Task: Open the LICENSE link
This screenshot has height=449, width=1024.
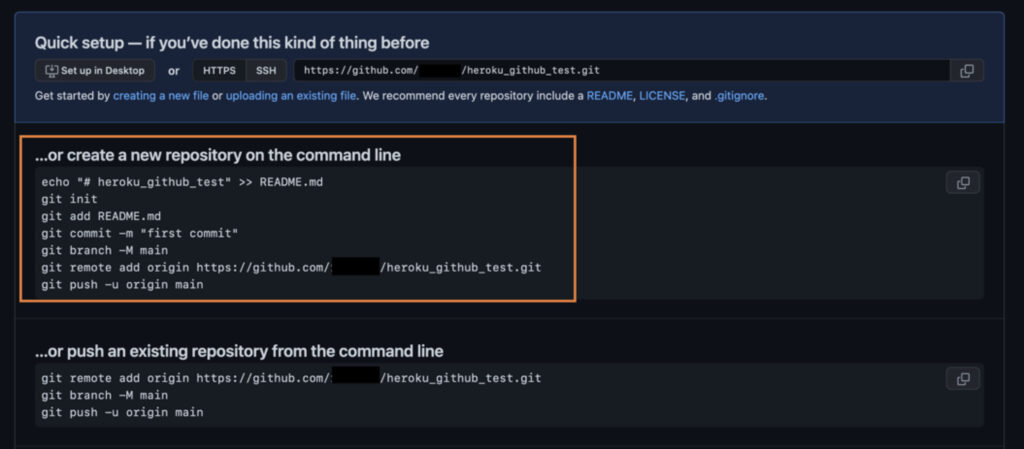Action: click(x=662, y=96)
